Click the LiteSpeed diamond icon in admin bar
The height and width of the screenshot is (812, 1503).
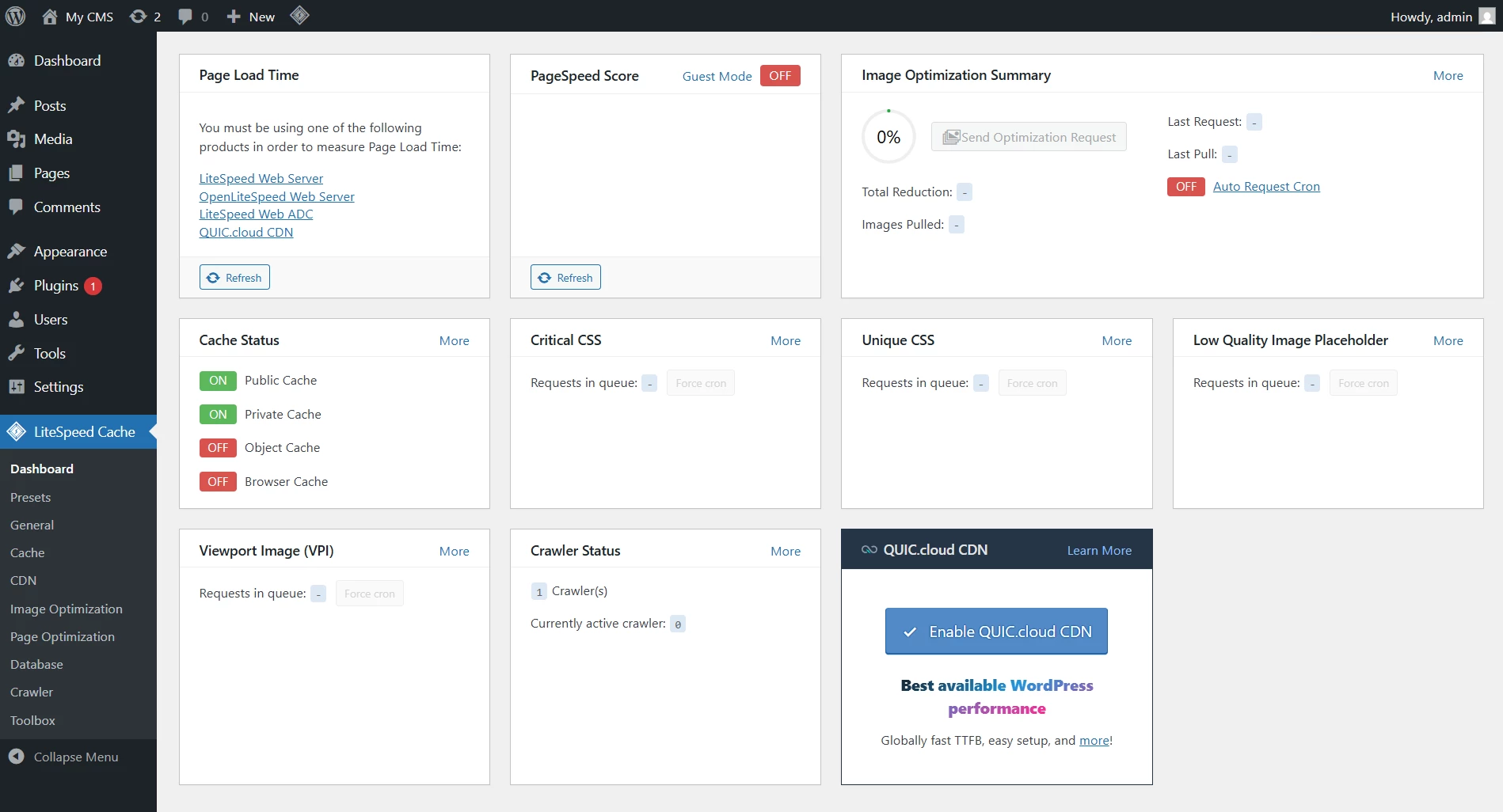299,16
